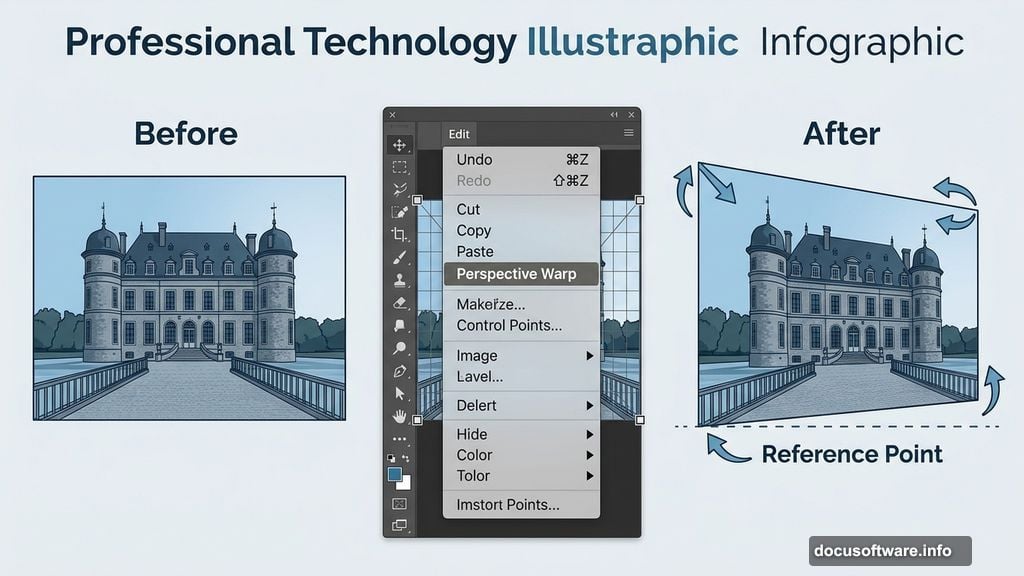Swap foreground and background colors
The height and width of the screenshot is (576, 1024).
pos(406,457)
